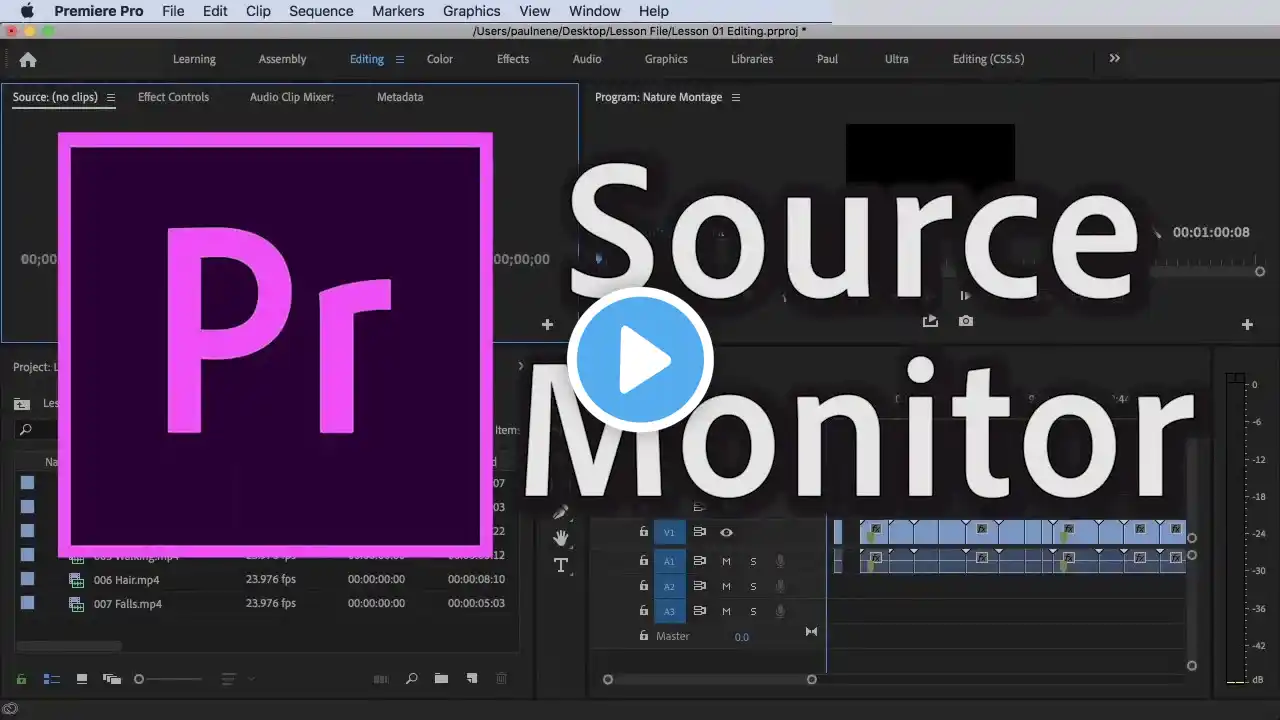The height and width of the screenshot is (720, 1280).
Task: Open the Apple menu
Action: point(27,11)
